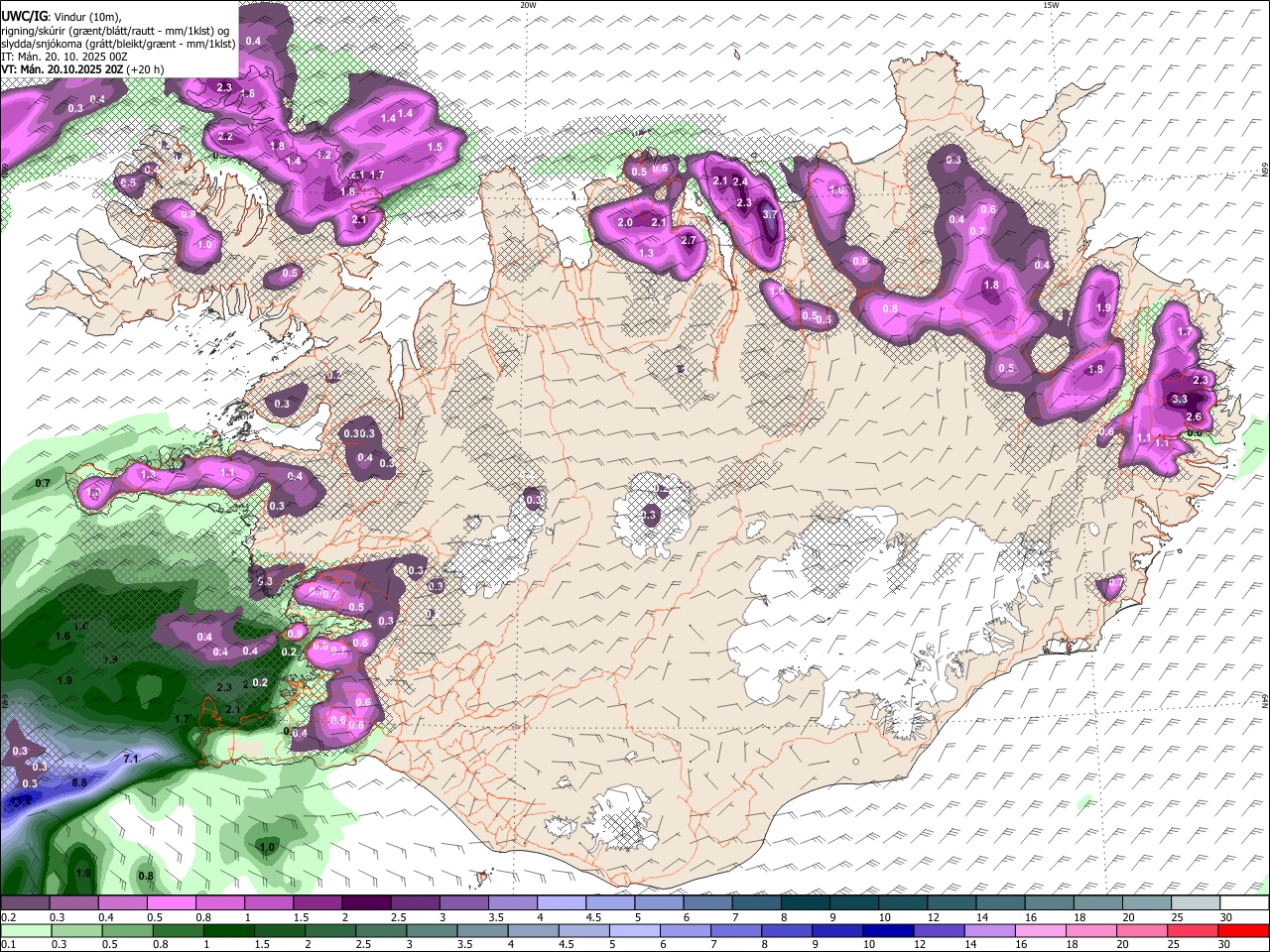Select the 25–30 crimson rain legend swatch
1270x952 pixels.
pos(1193,930)
